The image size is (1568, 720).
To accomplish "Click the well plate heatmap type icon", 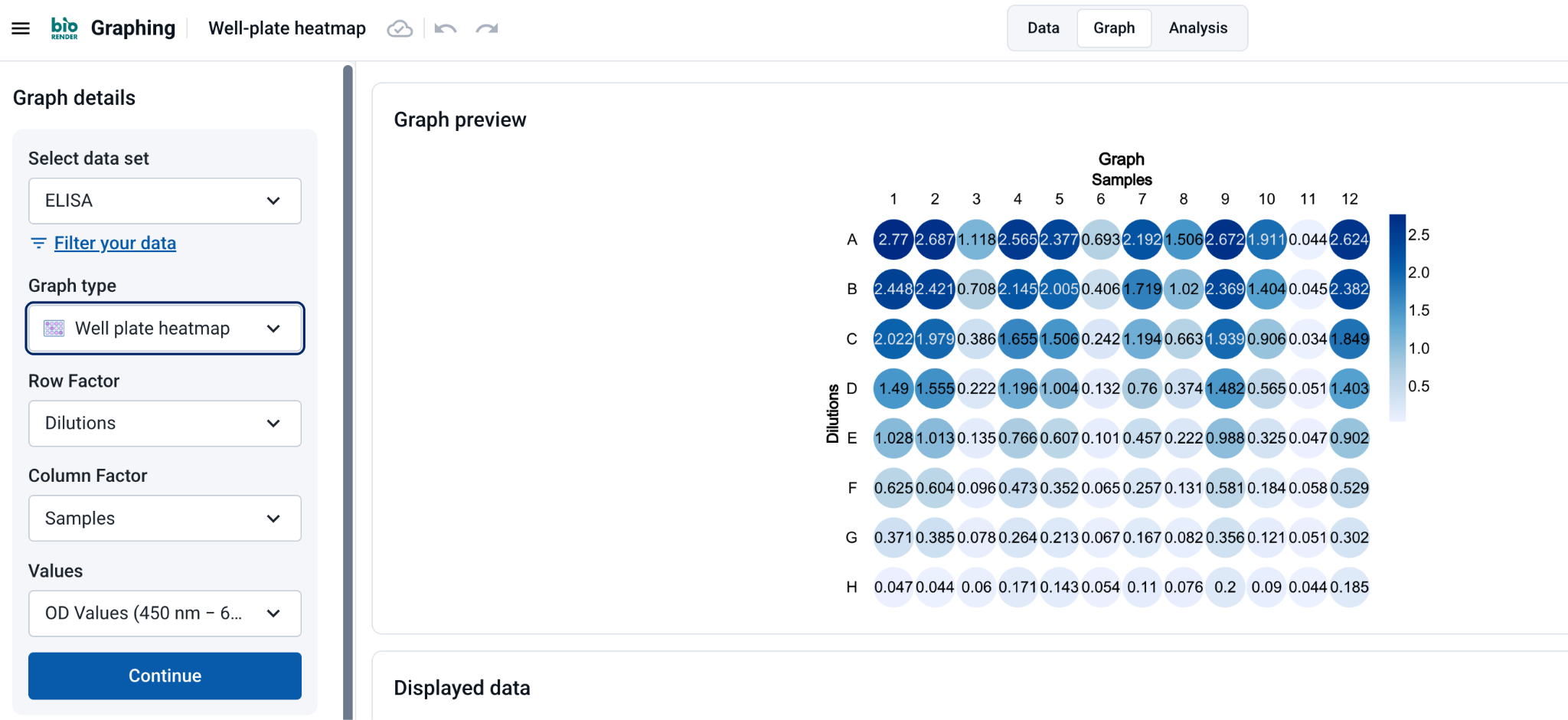I will [x=54, y=329].
